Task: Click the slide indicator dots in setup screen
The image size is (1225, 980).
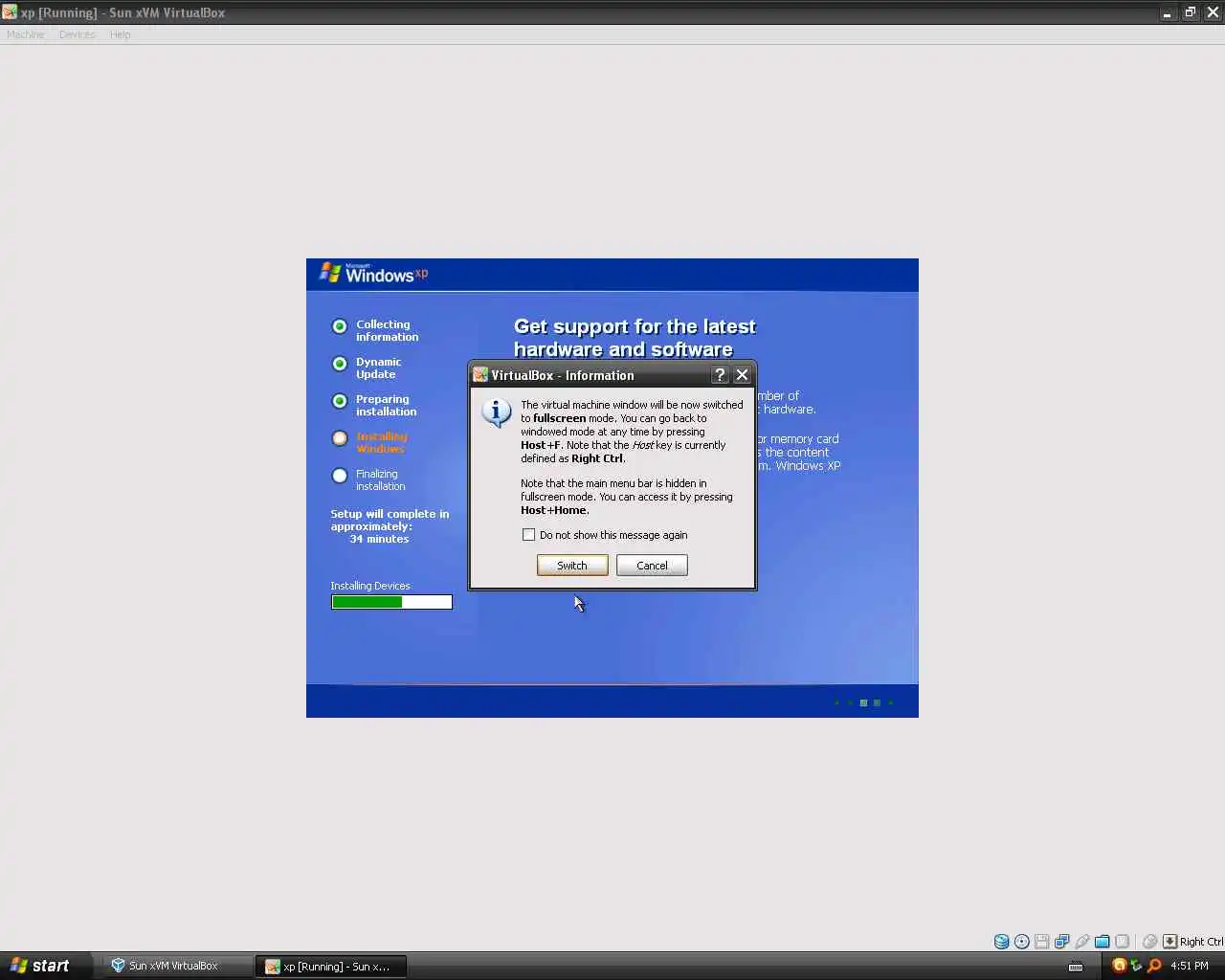Action: coord(864,702)
